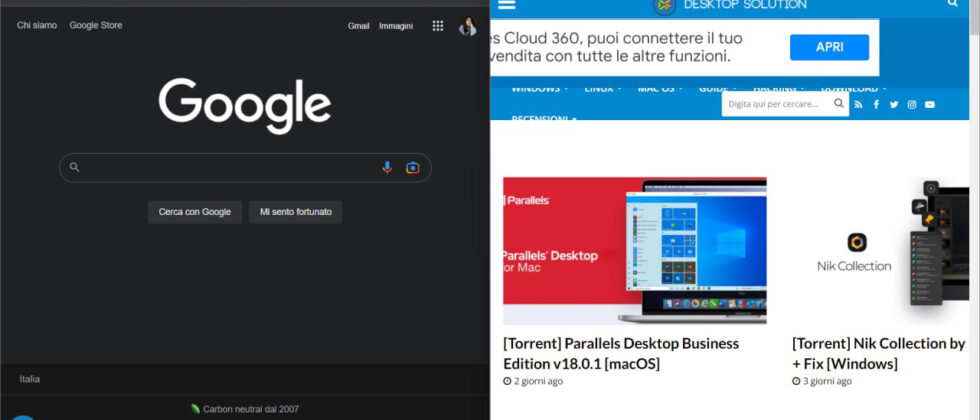Click the blue APRI ad button
Screen dimensions: 980x420
[829, 47]
